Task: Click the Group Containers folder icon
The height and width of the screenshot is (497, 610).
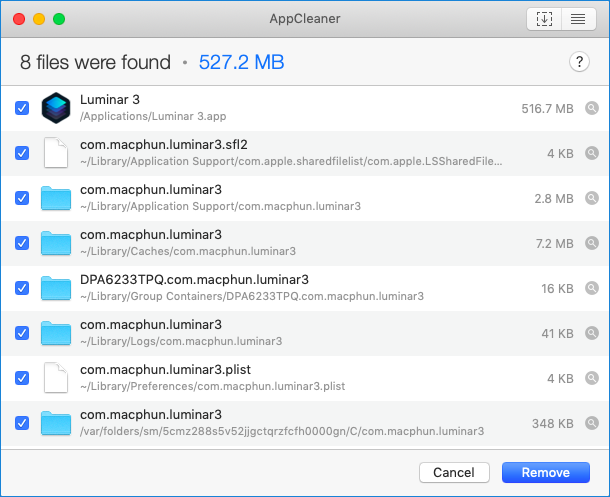Action: click(x=56, y=288)
